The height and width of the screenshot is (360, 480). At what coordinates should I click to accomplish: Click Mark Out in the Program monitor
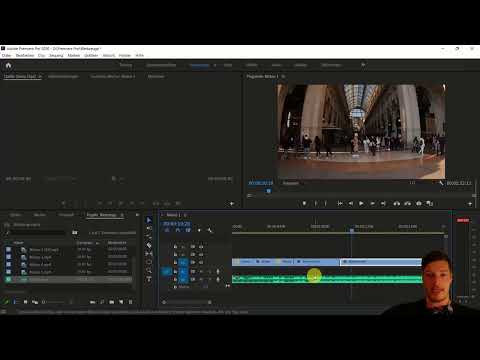(x=326, y=203)
